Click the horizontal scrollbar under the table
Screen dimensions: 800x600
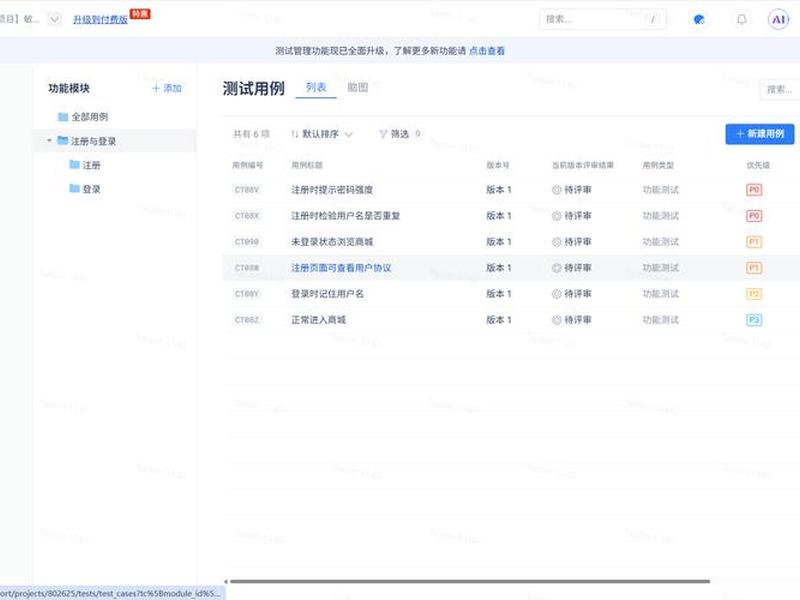point(469,581)
